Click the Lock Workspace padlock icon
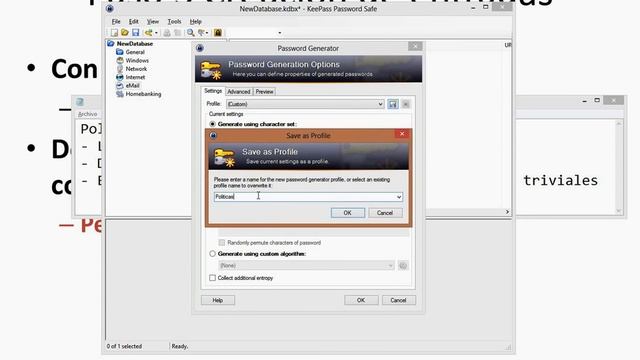 218,33
